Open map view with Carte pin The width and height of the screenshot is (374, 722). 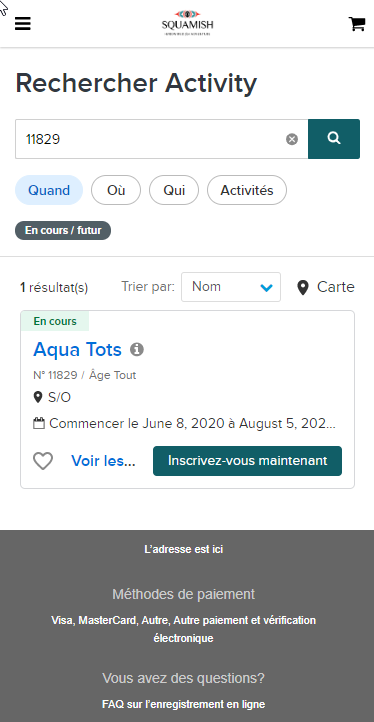(x=326, y=287)
